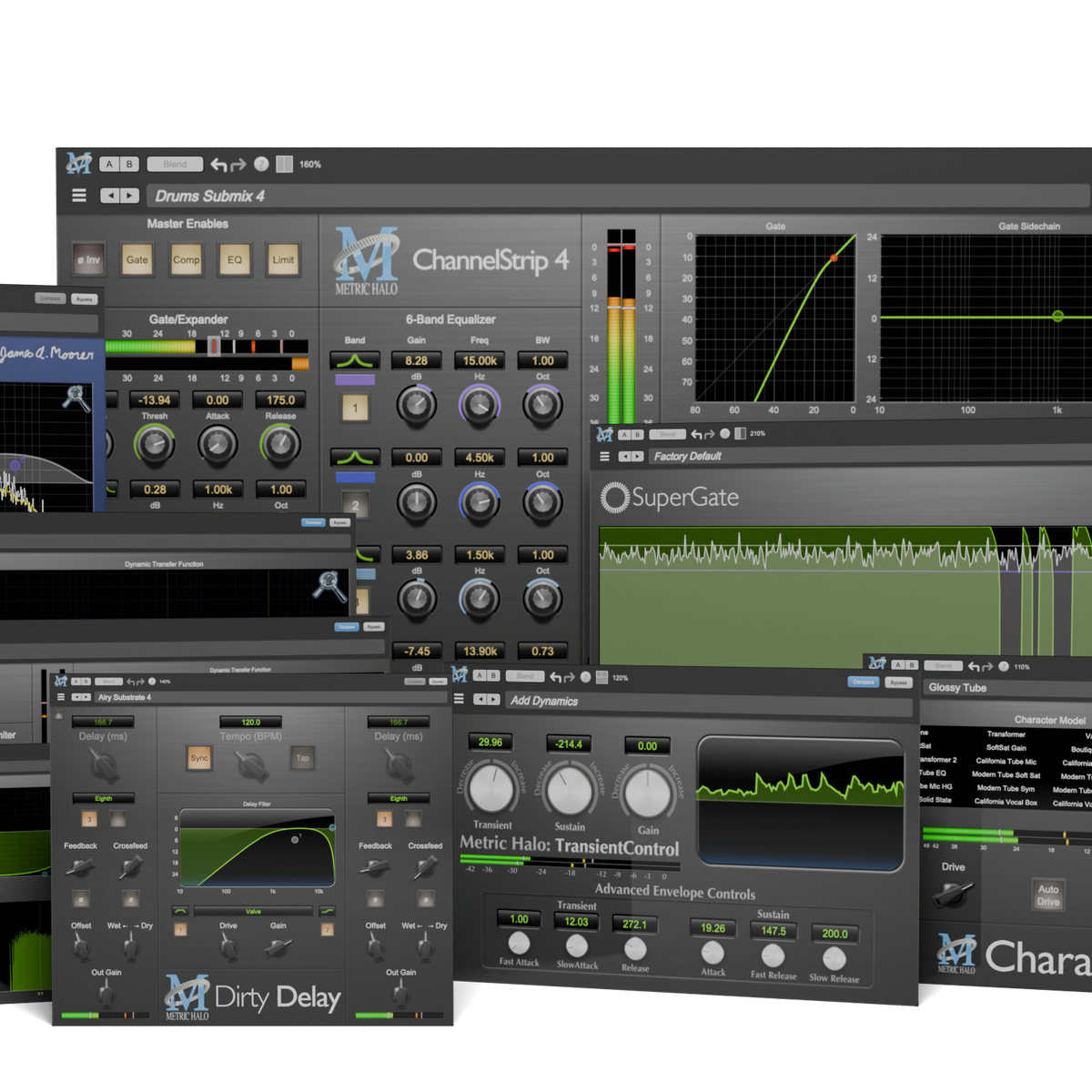Viewport: 1092px width, 1092px height.
Task: Open left Eighth note value dropdown
Action: 104,798
